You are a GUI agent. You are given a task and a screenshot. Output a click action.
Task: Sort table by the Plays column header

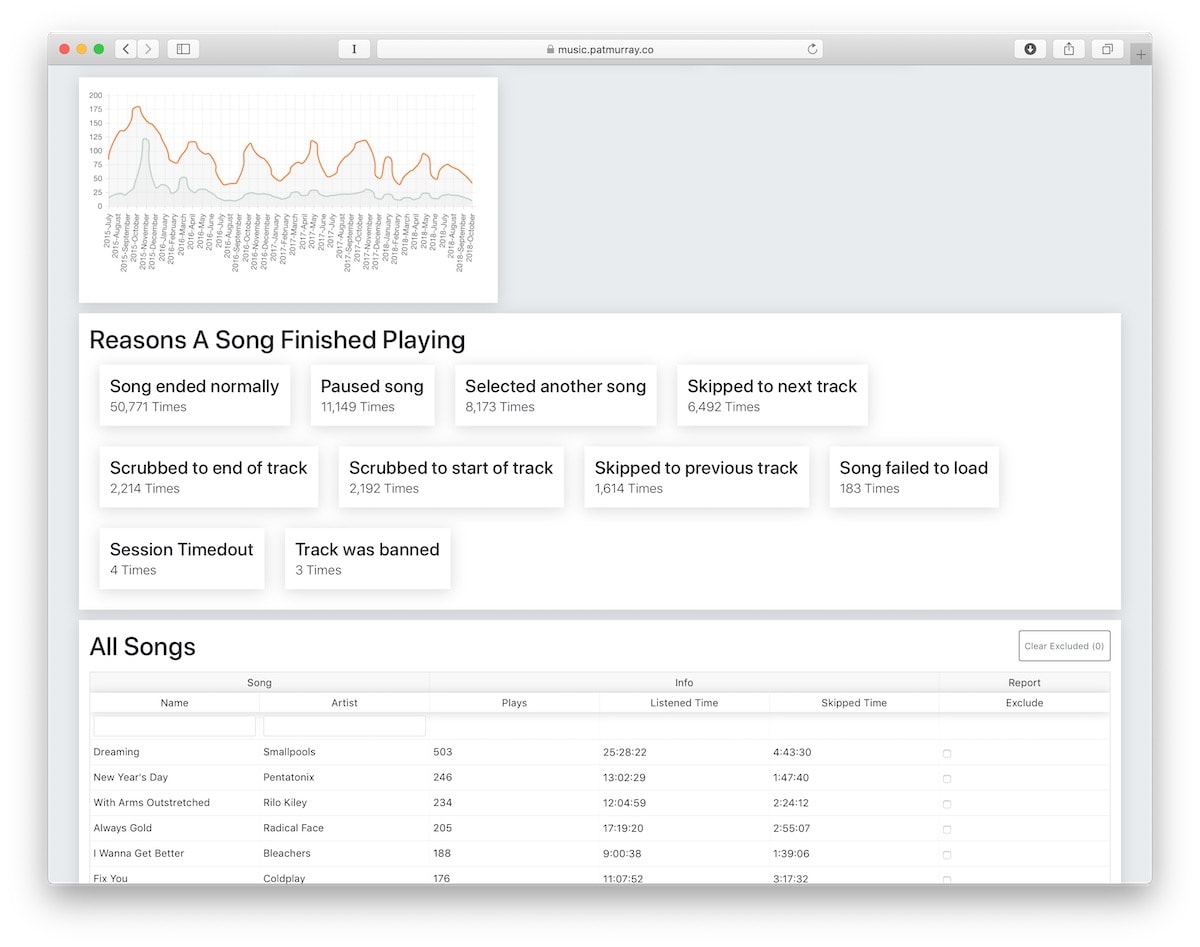[514, 703]
